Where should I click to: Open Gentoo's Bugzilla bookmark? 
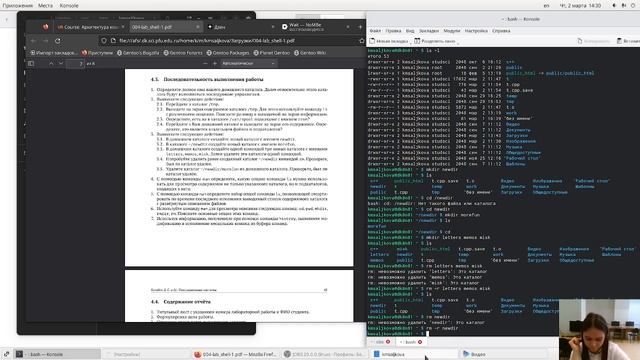point(138,53)
